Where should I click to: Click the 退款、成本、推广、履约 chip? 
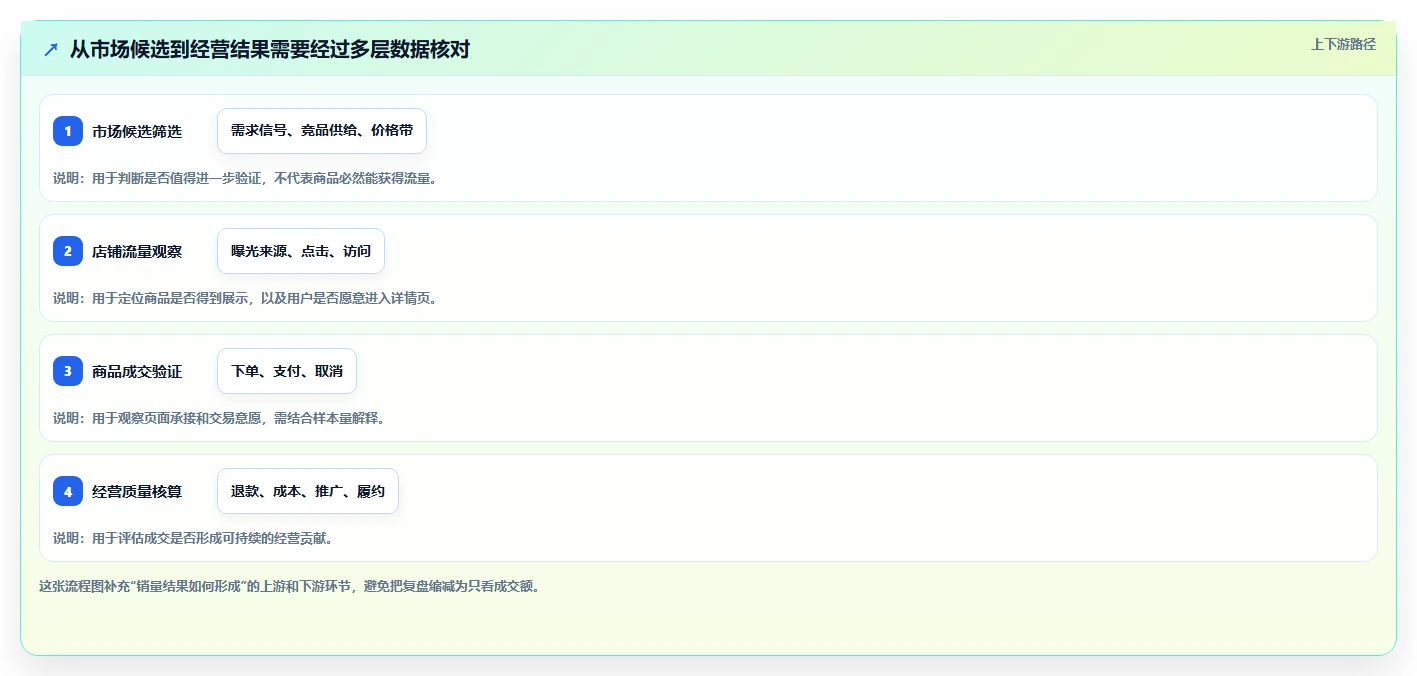308,491
